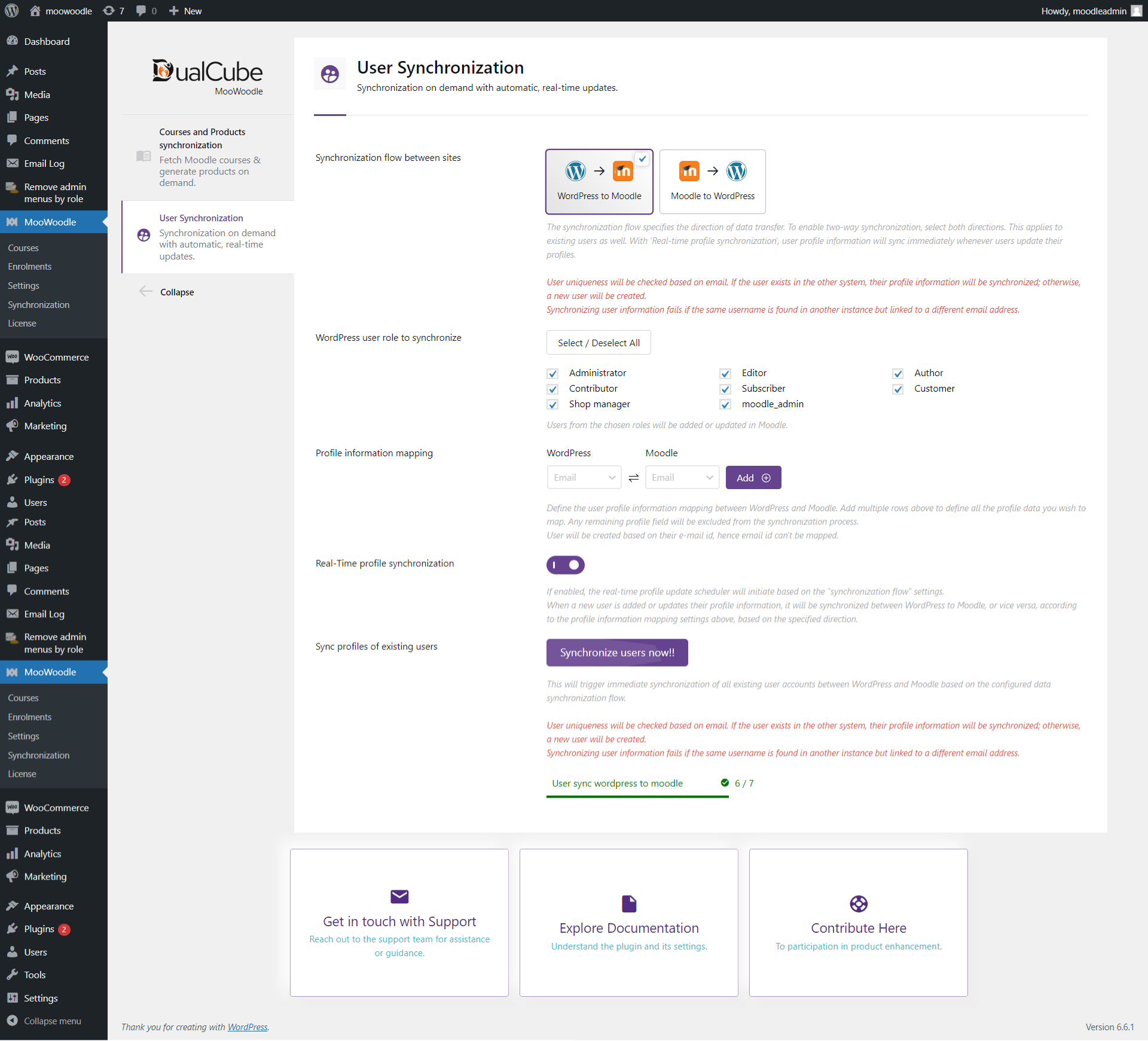The height and width of the screenshot is (1041, 1148).
Task: Click the swap arrows between mapping dropdowns
Action: (634, 478)
